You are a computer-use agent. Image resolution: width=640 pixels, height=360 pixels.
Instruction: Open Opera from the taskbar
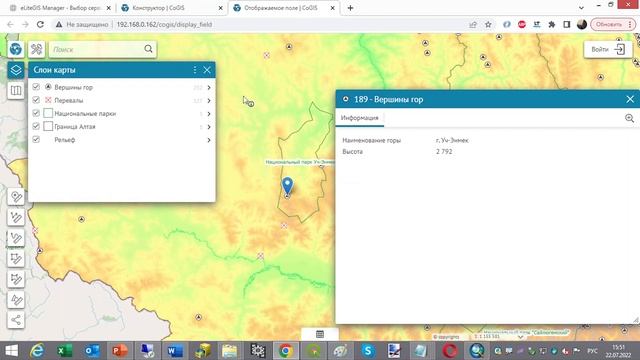450,351
